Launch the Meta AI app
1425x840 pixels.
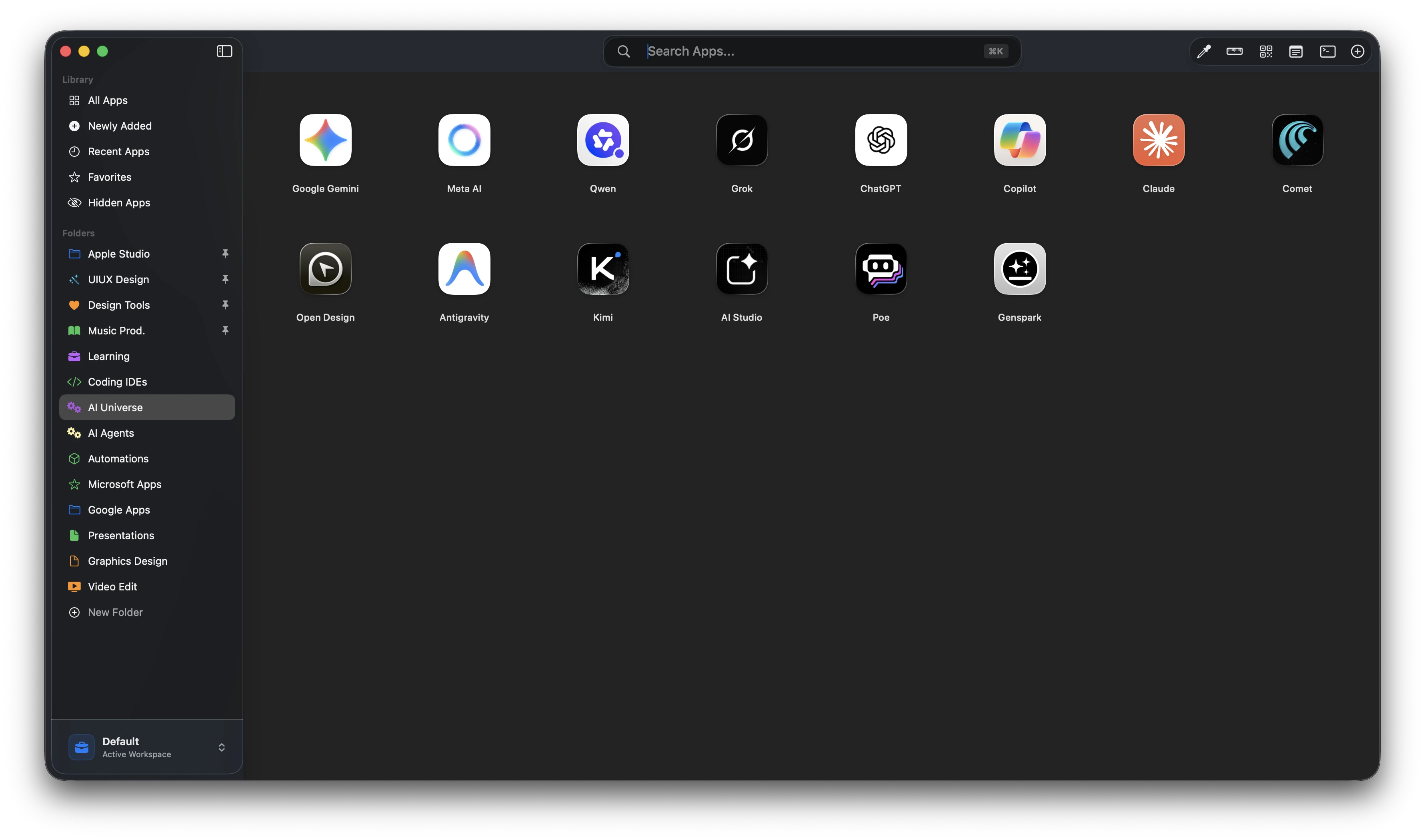tap(464, 140)
